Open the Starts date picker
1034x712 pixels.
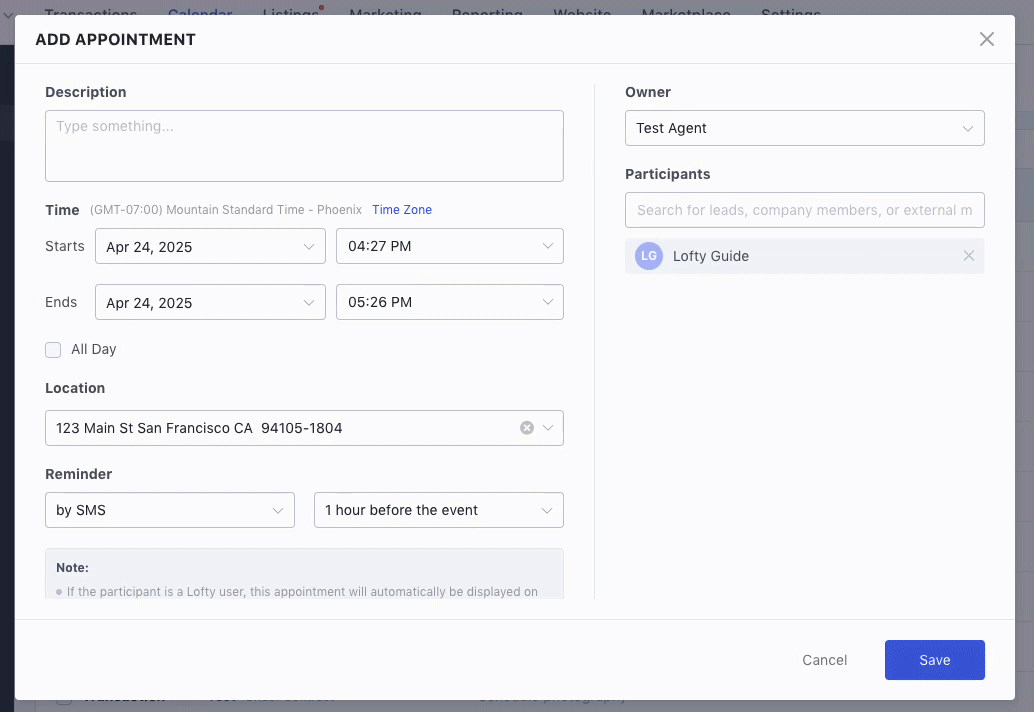(210, 246)
